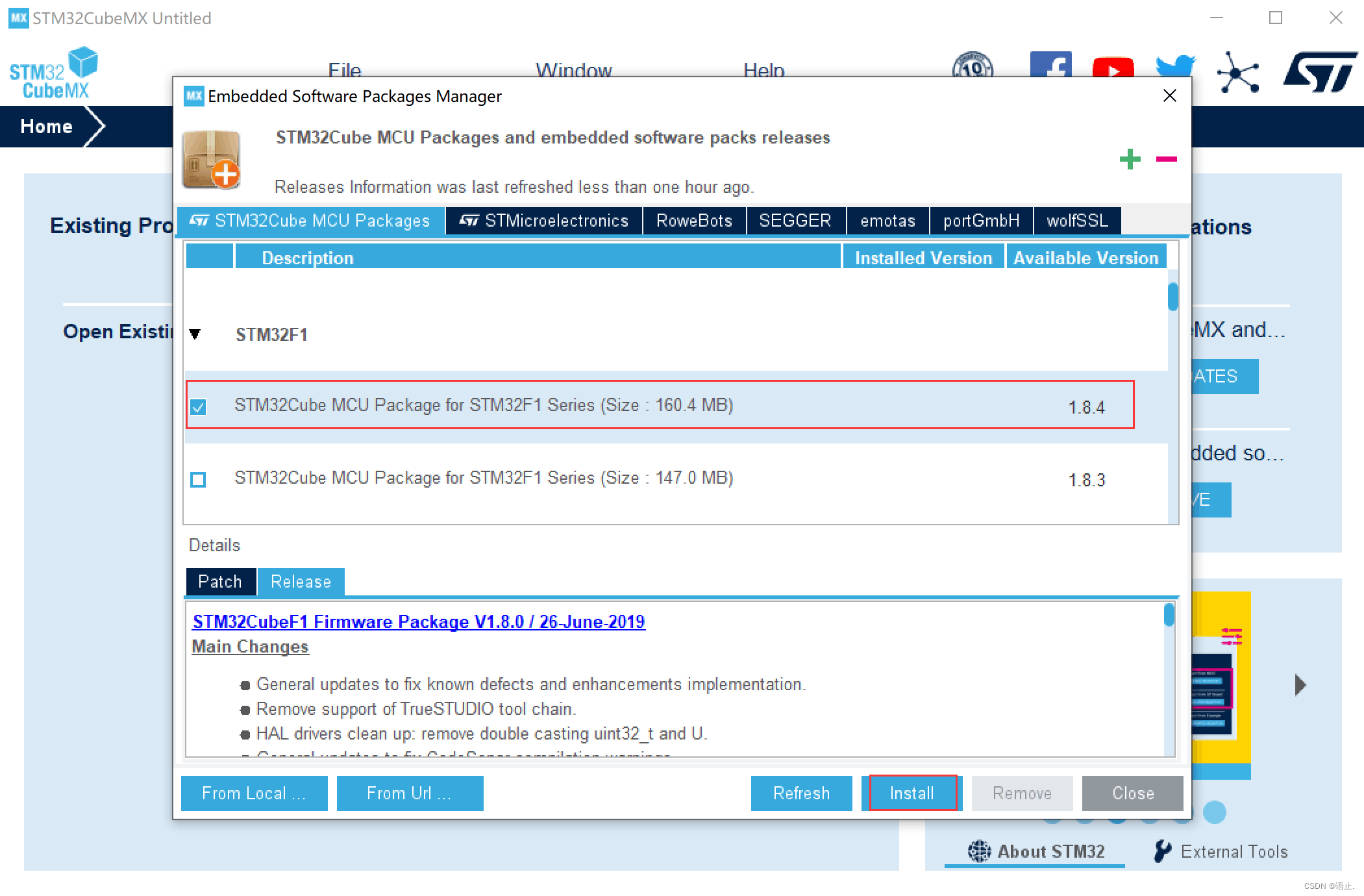Screen dimensions: 1364x896
Task: Click the From Local button
Action: tap(254, 793)
